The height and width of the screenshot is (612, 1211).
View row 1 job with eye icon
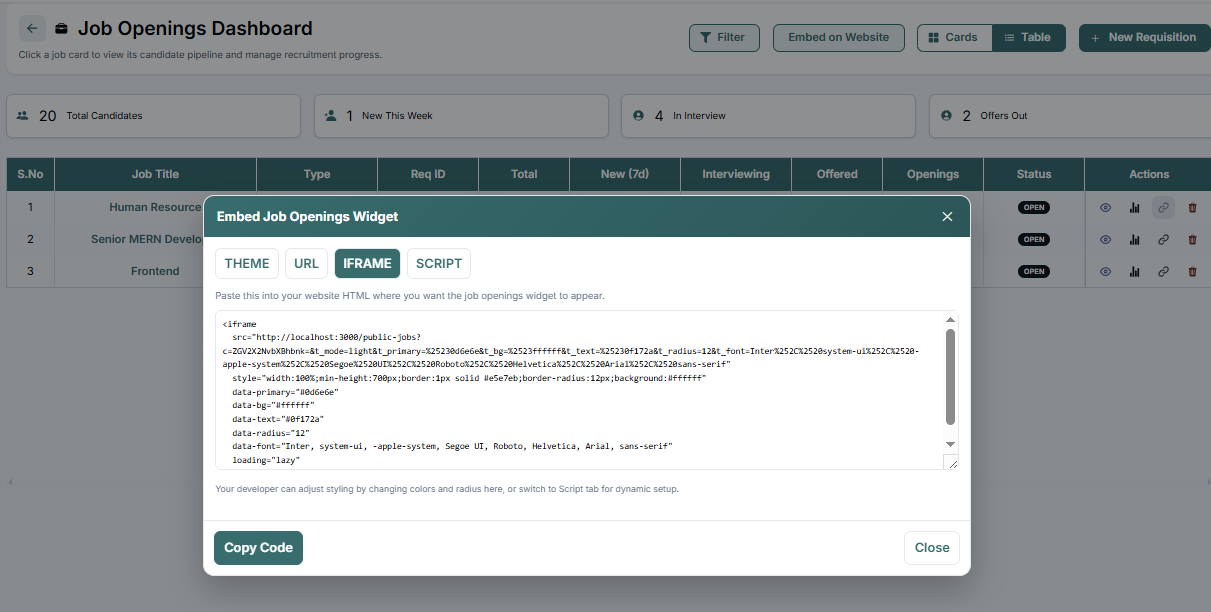(1106, 208)
